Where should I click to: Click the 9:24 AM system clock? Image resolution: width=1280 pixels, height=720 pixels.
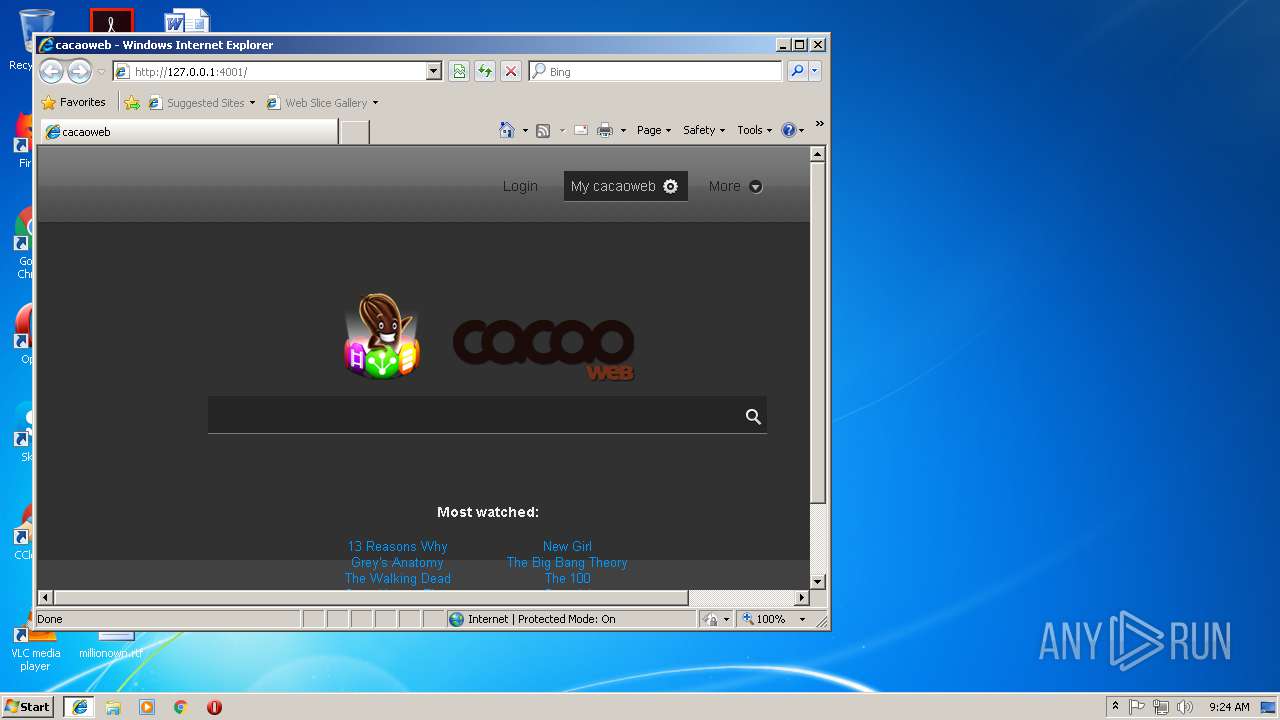point(1229,706)
